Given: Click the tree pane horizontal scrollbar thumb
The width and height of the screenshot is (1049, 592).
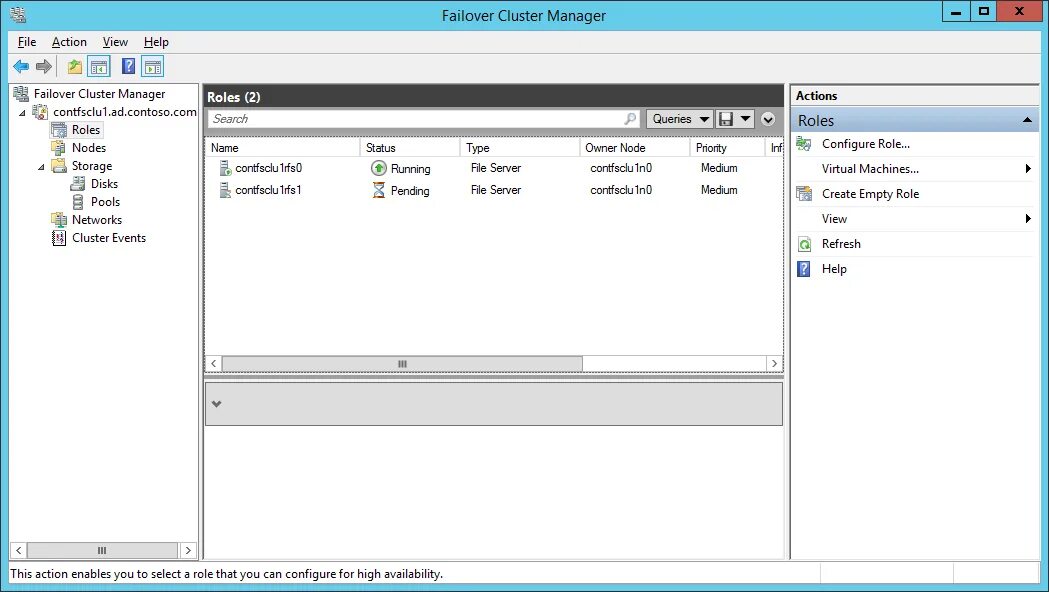Looking at the screenshot, I should (102, 551).
